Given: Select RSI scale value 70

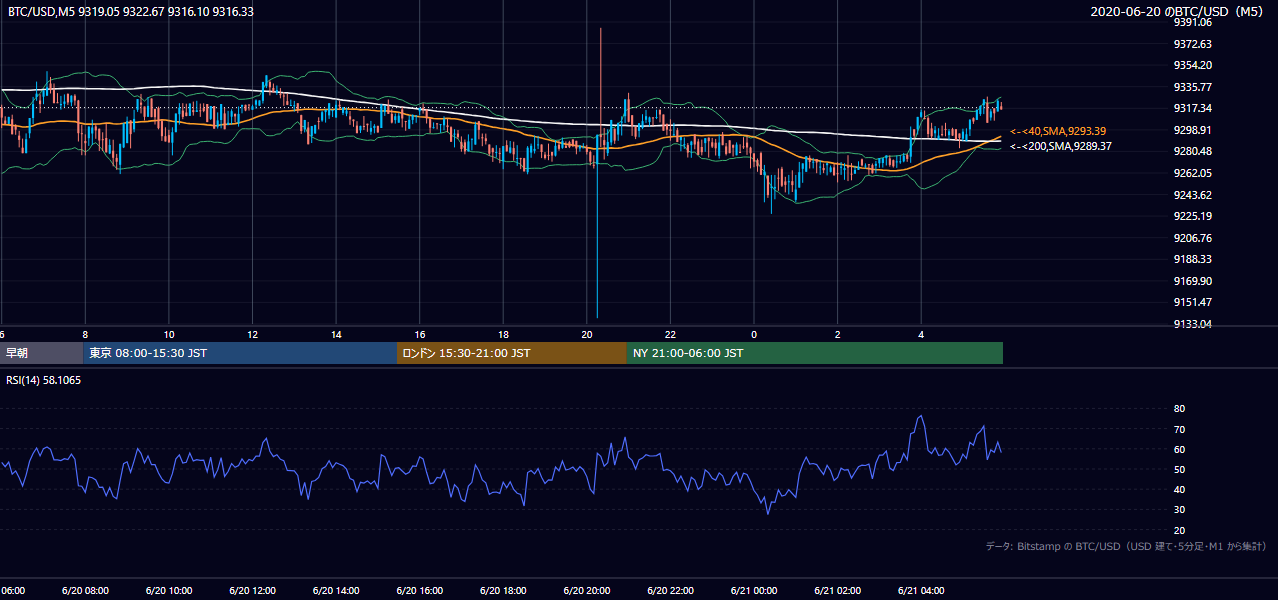Looking at the screenshot, I should tap(1179, 429).
